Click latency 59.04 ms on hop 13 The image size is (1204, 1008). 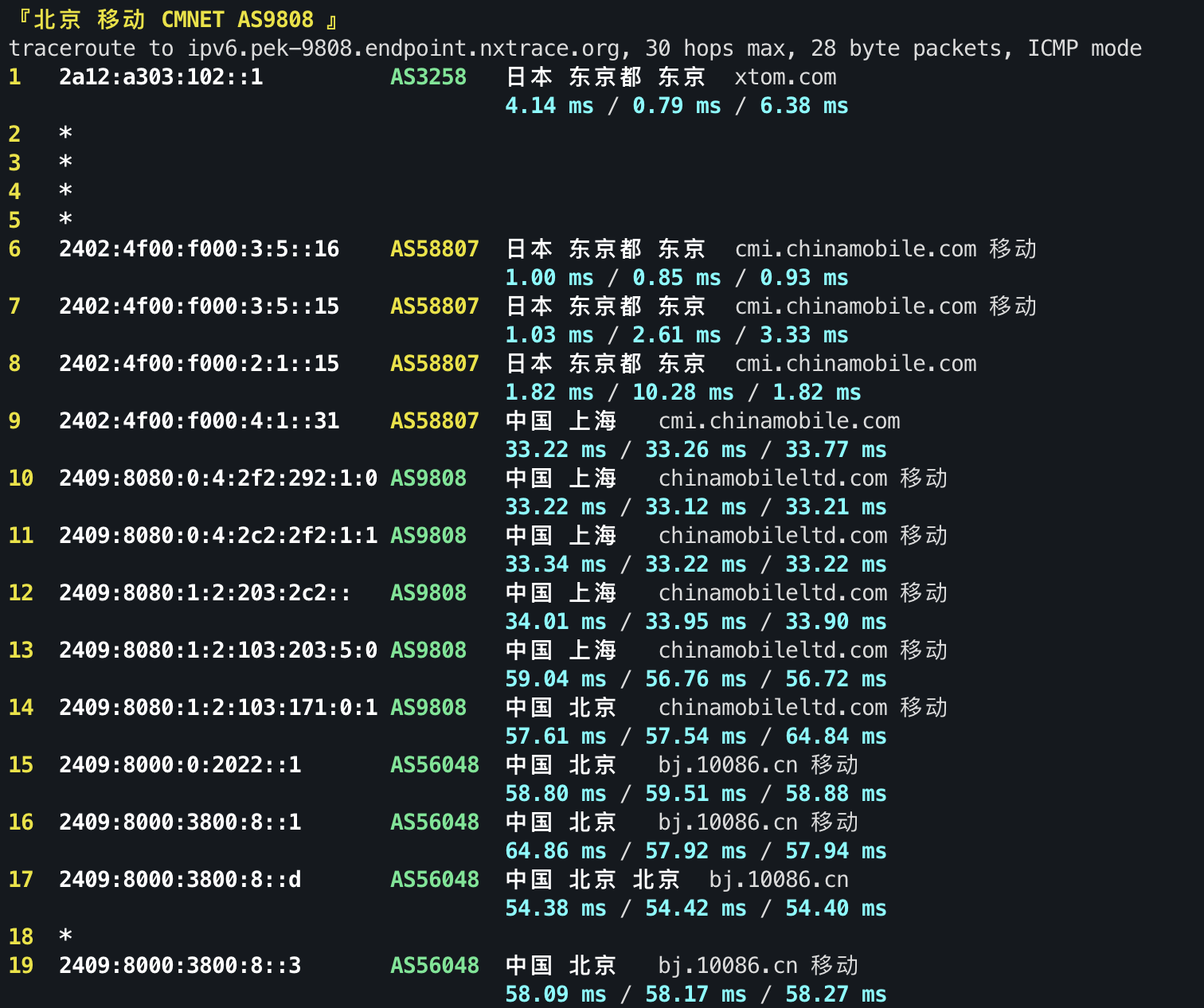pyautogui.click(x=556, y=679)
